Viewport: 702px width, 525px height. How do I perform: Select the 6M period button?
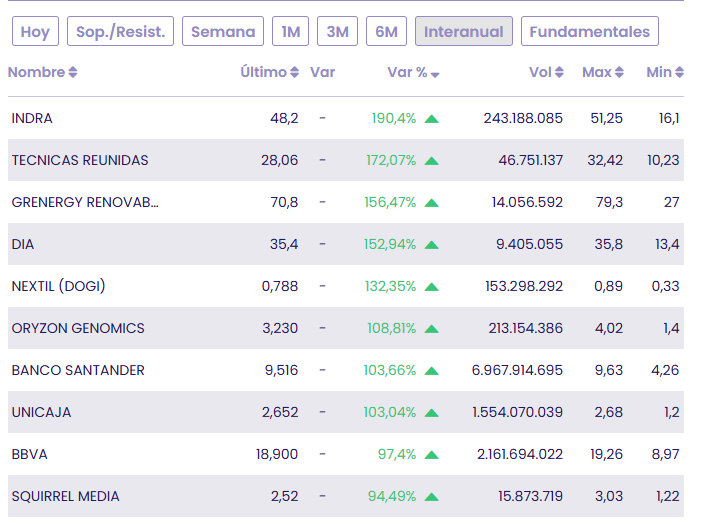point(386,32)
